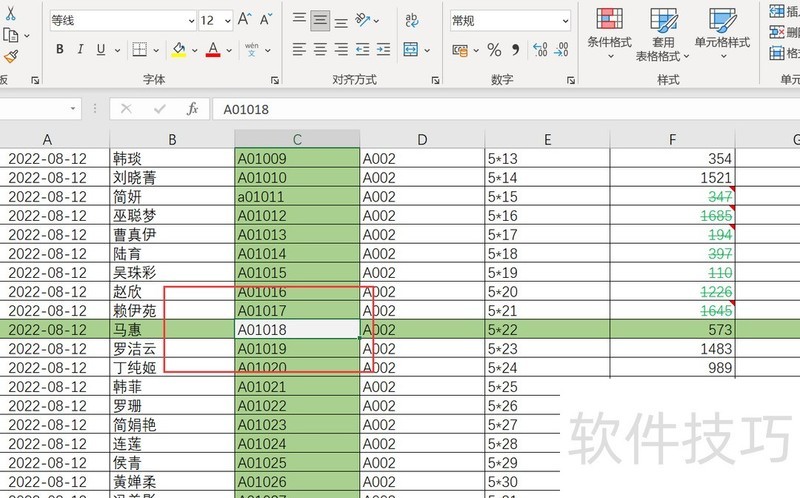Open 条件格式 conditional formatting

[x=609, y=33]
